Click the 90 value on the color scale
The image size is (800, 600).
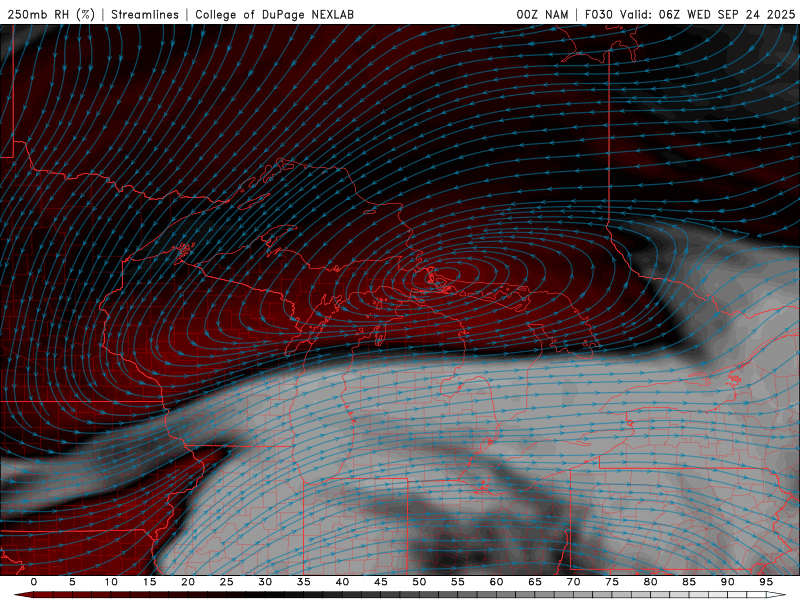727,582
